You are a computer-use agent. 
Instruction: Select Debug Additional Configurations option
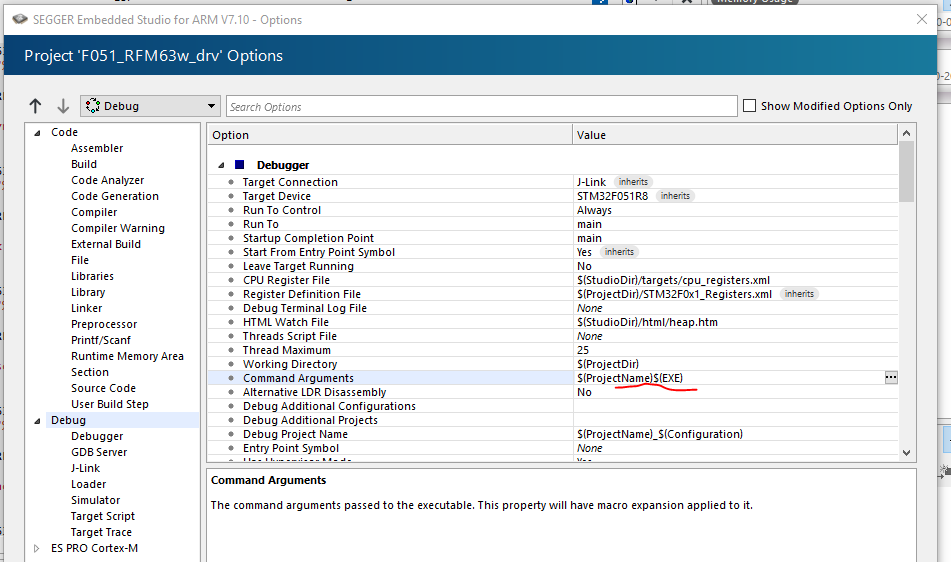coord(329,406)
